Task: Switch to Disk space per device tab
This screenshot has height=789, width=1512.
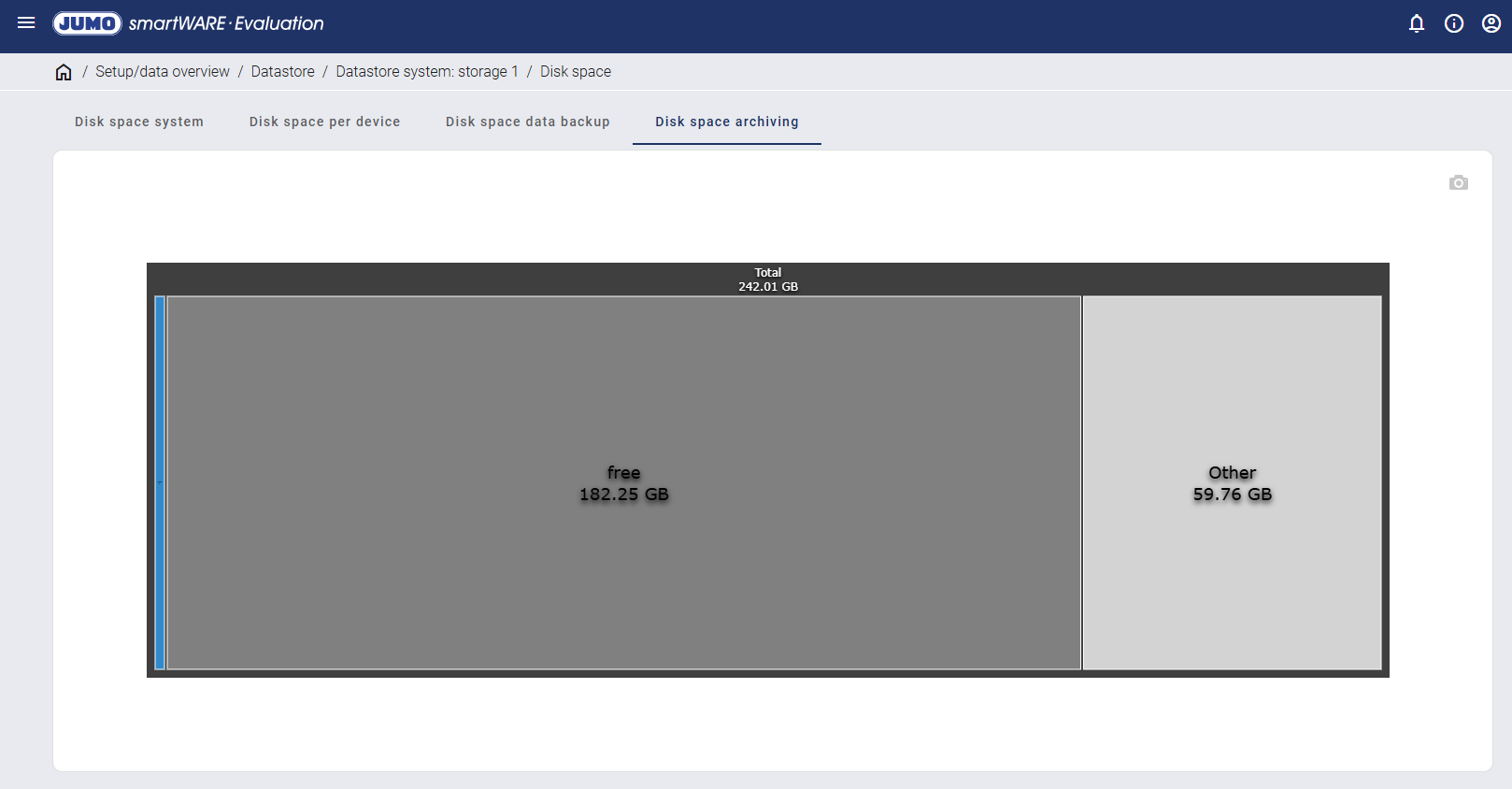Action: [324, 122]
